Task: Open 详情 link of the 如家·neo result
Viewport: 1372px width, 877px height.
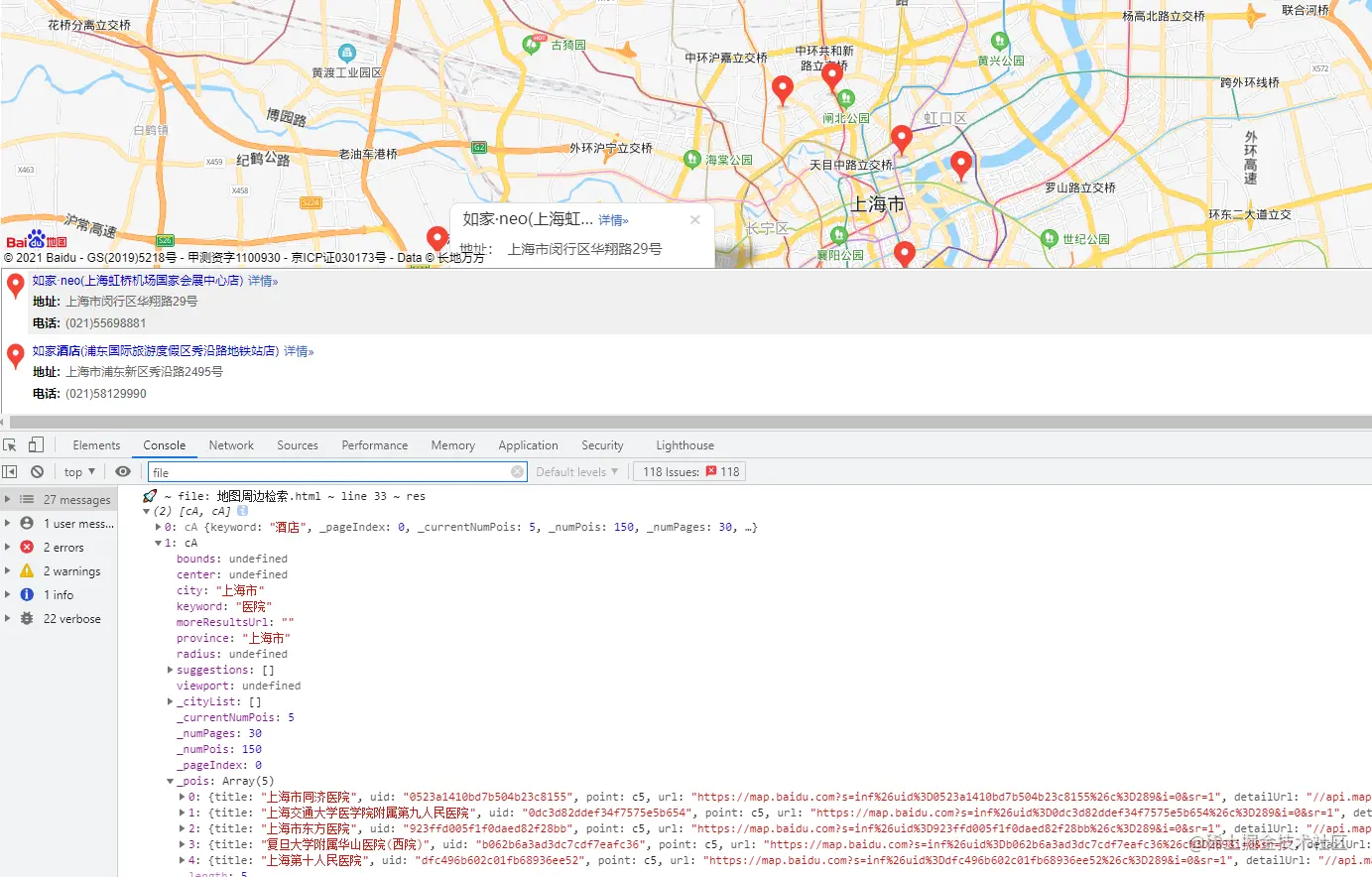Action: pos(263,281)
